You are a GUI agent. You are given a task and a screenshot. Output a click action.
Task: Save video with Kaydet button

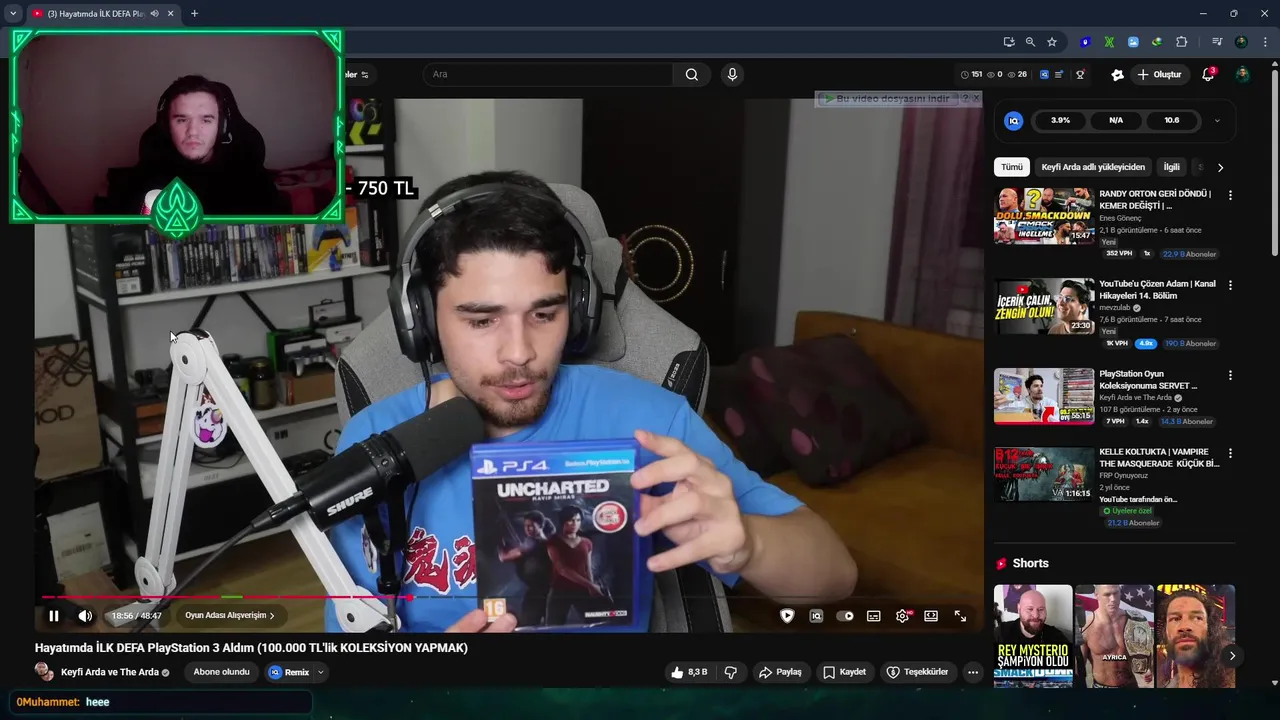[x=844, y=672]
